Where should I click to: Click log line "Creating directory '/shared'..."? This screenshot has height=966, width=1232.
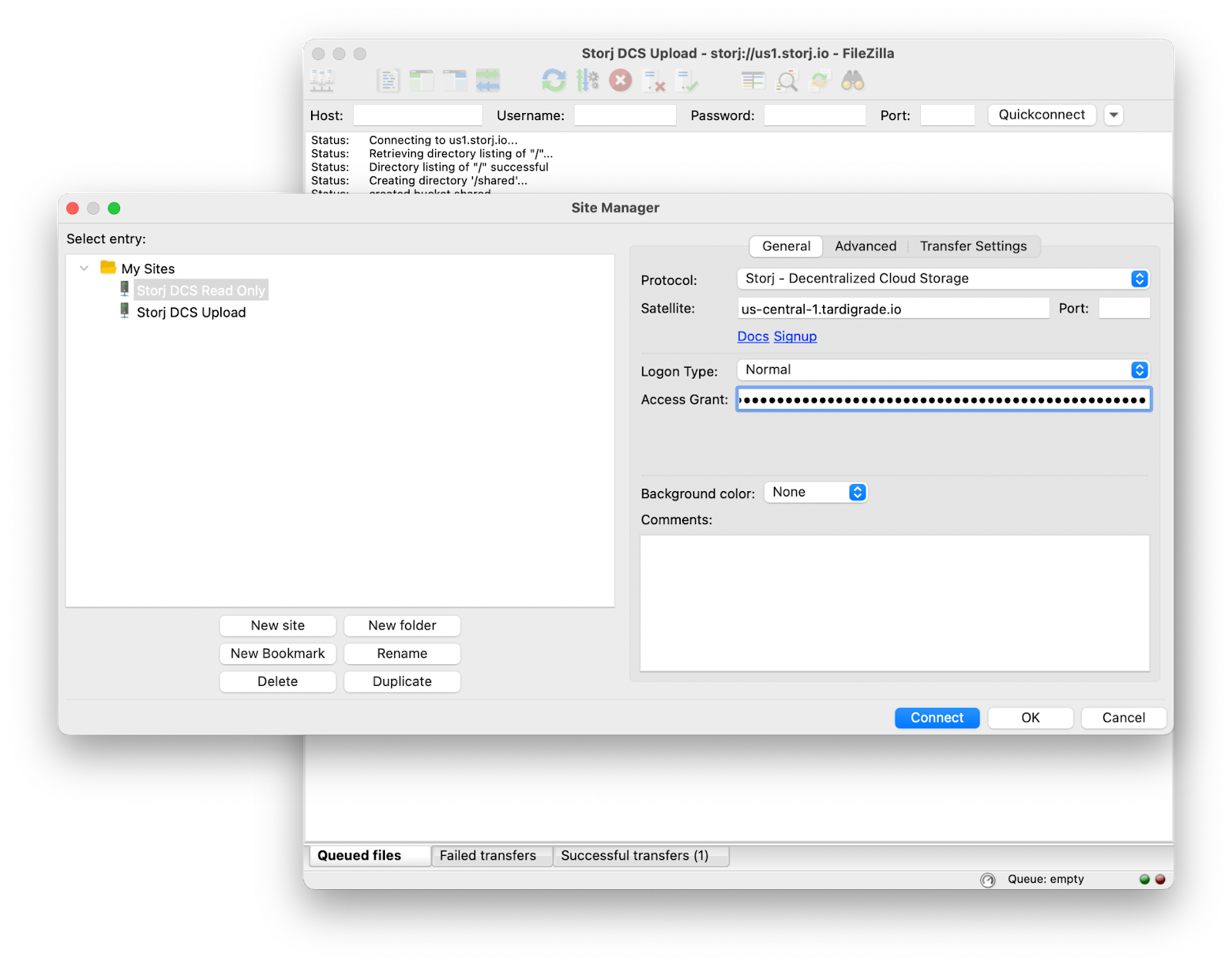pos(448,181)
